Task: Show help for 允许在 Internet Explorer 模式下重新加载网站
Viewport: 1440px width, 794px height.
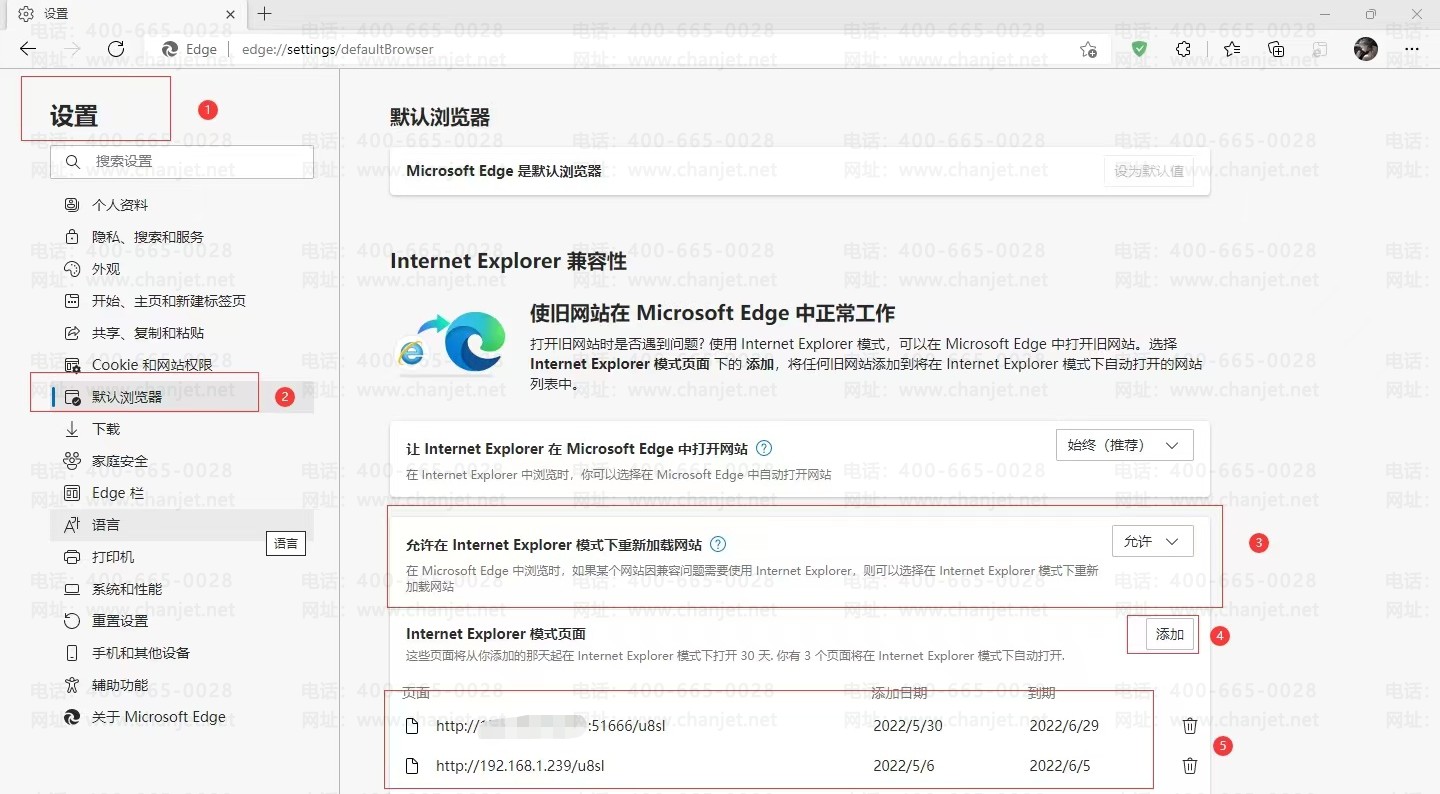Action: [x=718, y=544]
